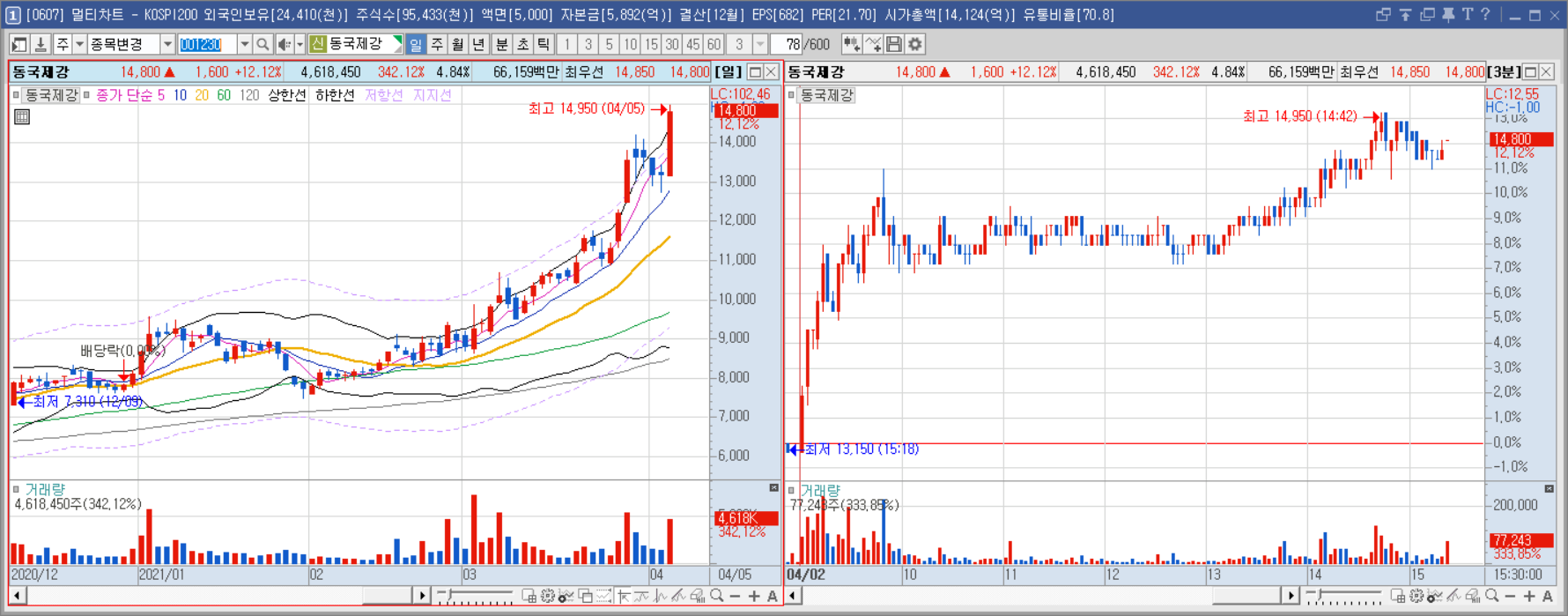Click the download arrow icon in toolbar

[41, 44]
